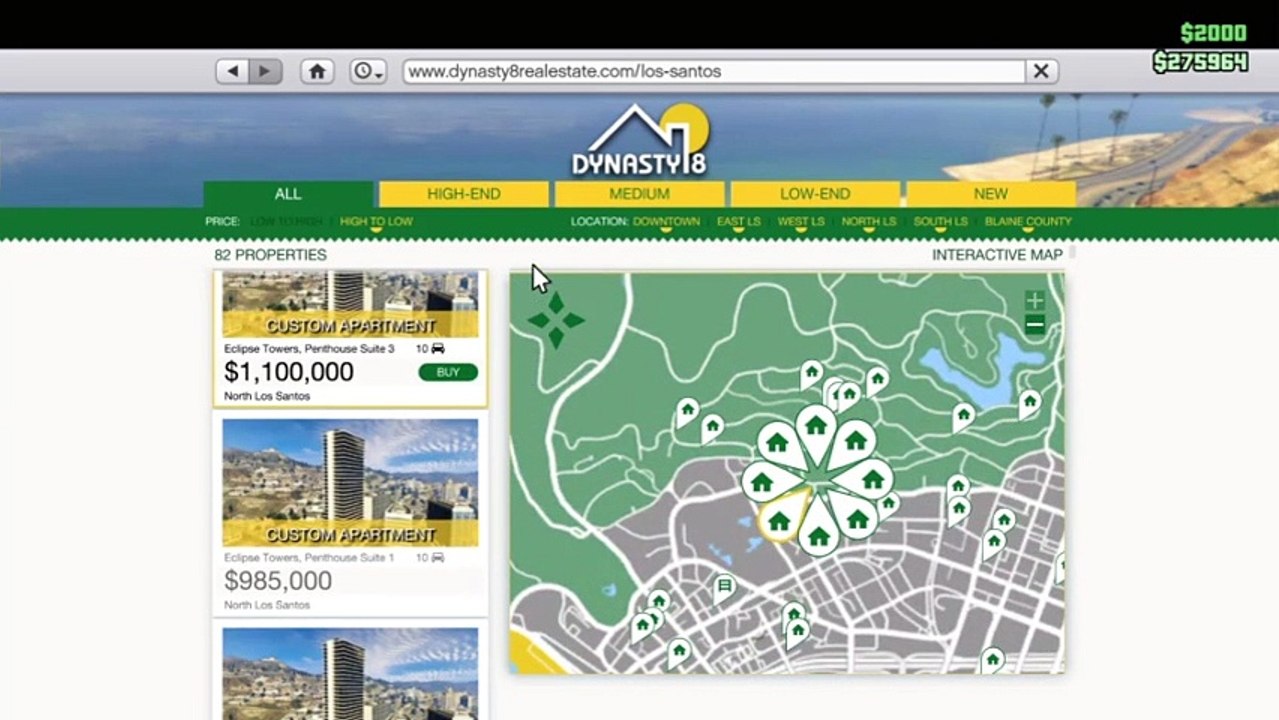Open the history clock dropdown
This screenshot has height=720, width=1279.
[368, 71]
